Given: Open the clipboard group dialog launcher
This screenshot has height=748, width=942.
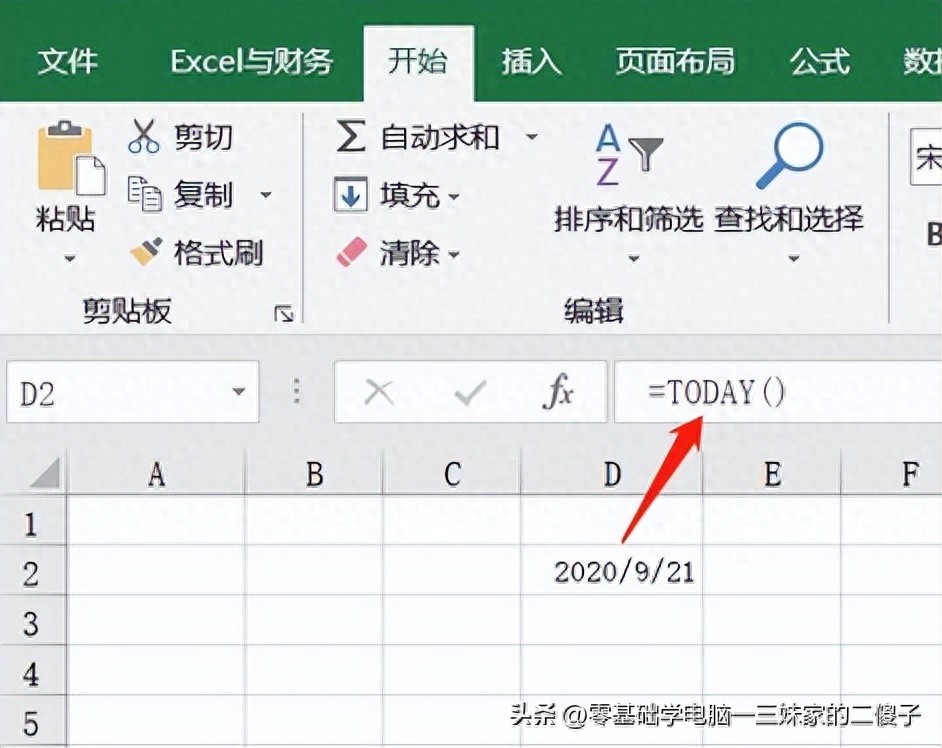Looking at the screenshot, I should coord(284,314).
